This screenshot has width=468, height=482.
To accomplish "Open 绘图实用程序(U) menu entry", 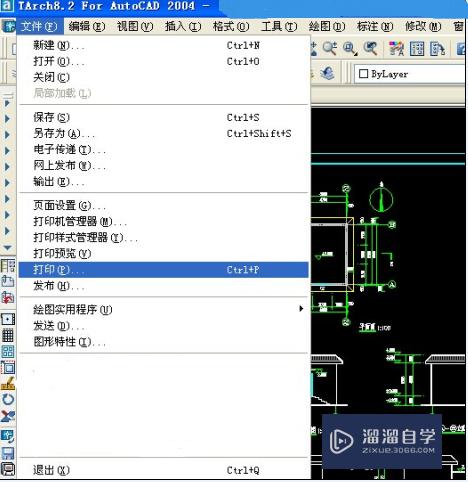I will pos(163,309).
